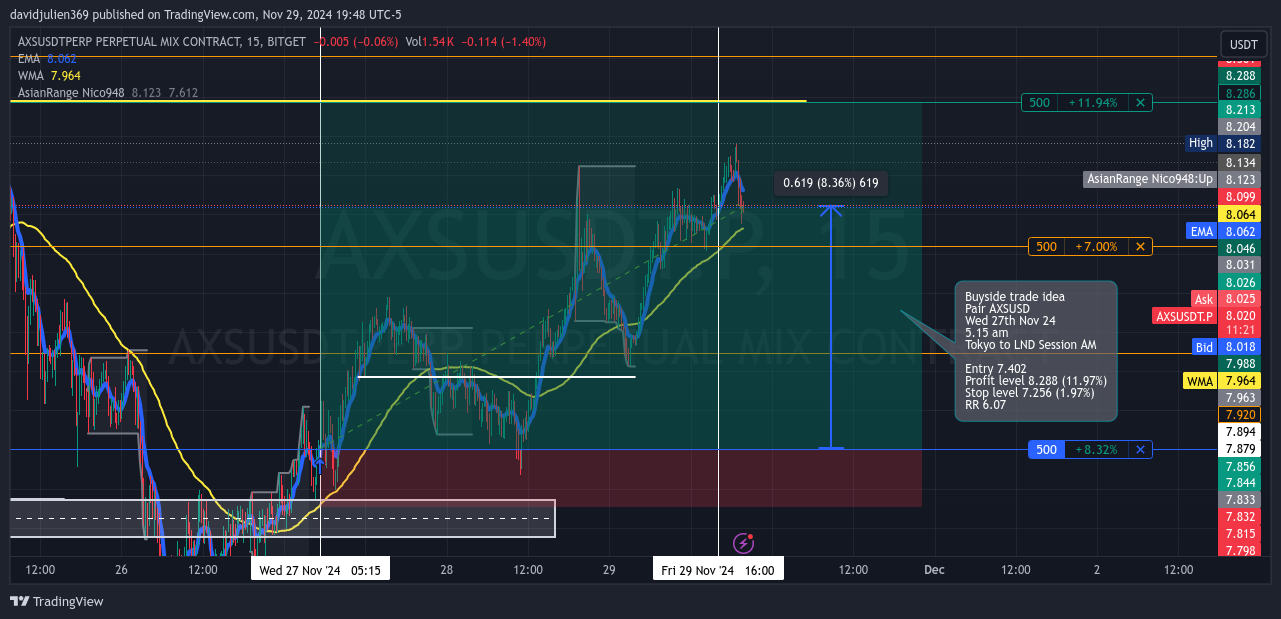This screenshot has width=1281, height=619.
Task: Click the Fri 29 Nov '24 16:00 date marker
Action: pyautogui.click(x=719, y=570)
